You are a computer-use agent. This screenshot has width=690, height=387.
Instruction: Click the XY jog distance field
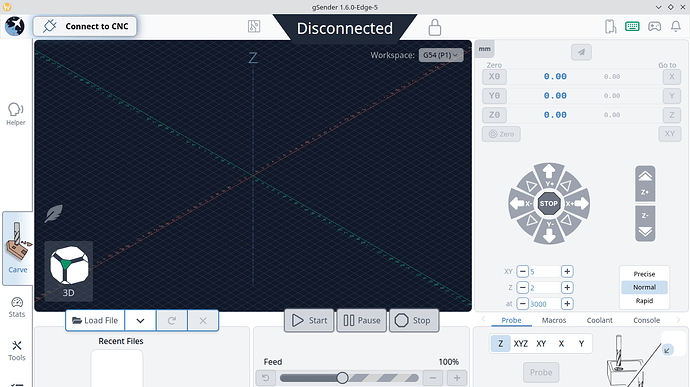[545, 271]
